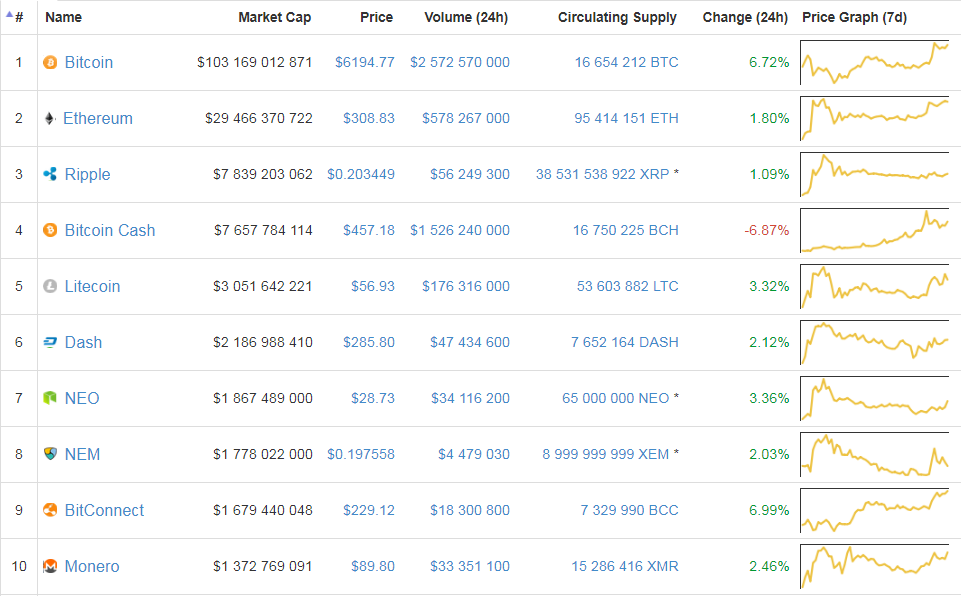
Task: Click supply 16 654 212 BTC
Action: [626, 63]
